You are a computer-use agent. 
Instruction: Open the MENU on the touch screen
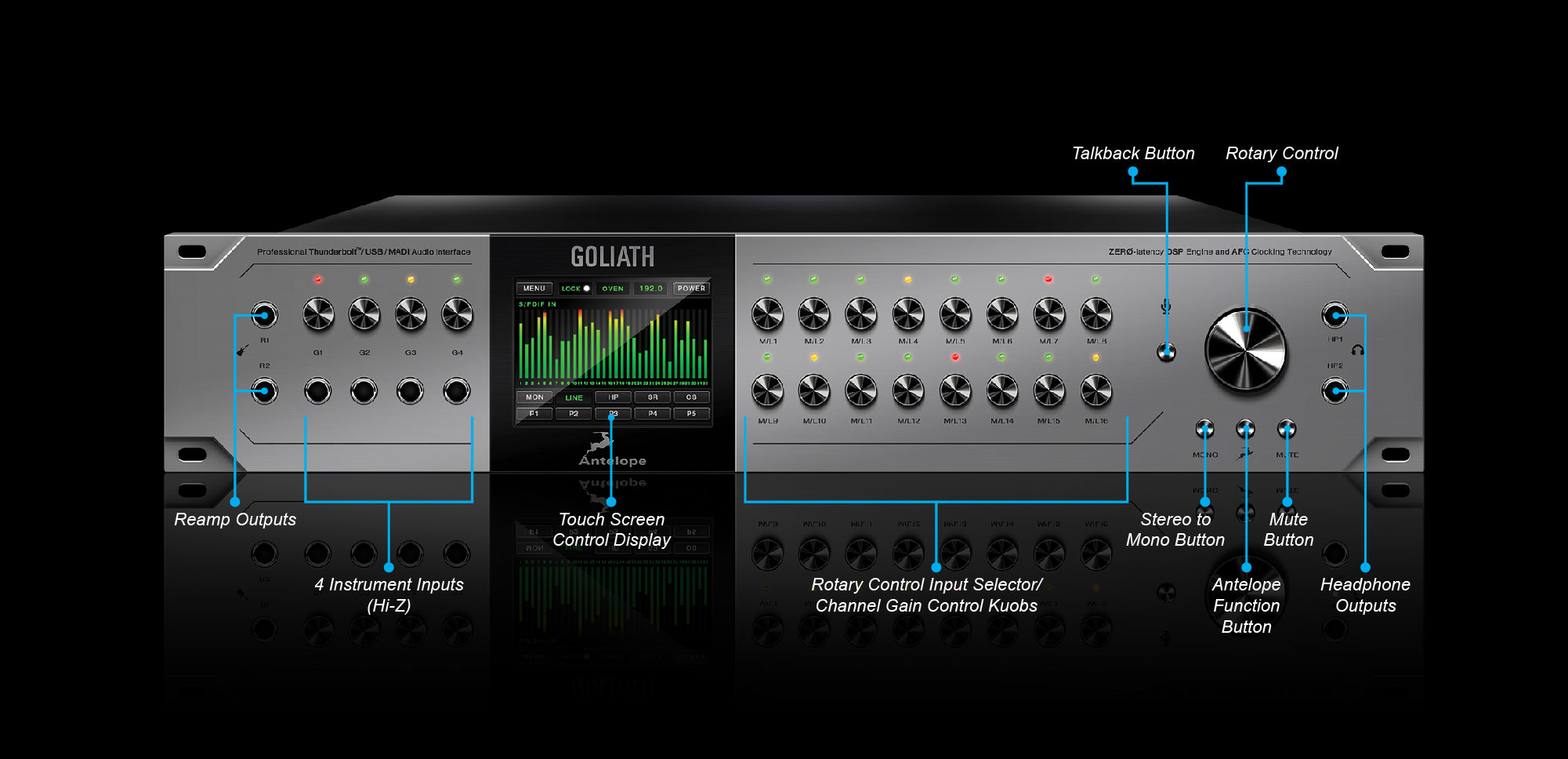tap(534, 289)
